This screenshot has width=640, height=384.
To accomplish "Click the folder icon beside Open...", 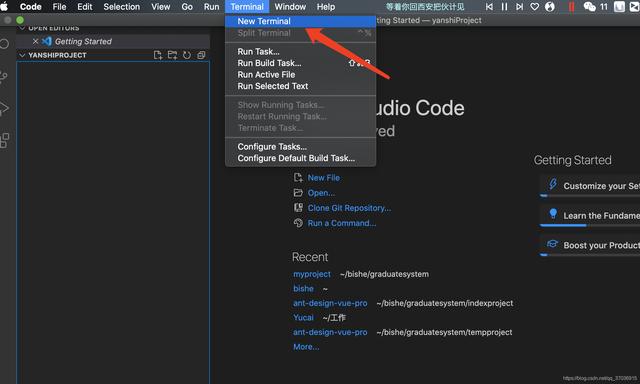I will click(x=298, y=193).
